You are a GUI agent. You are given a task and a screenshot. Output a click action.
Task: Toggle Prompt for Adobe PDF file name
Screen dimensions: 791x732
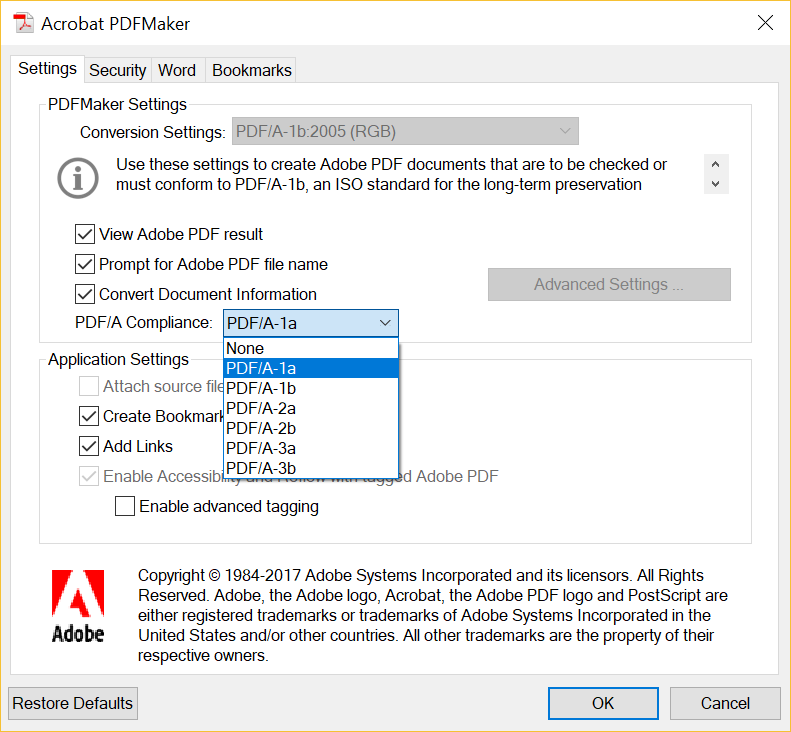point(85,264)
